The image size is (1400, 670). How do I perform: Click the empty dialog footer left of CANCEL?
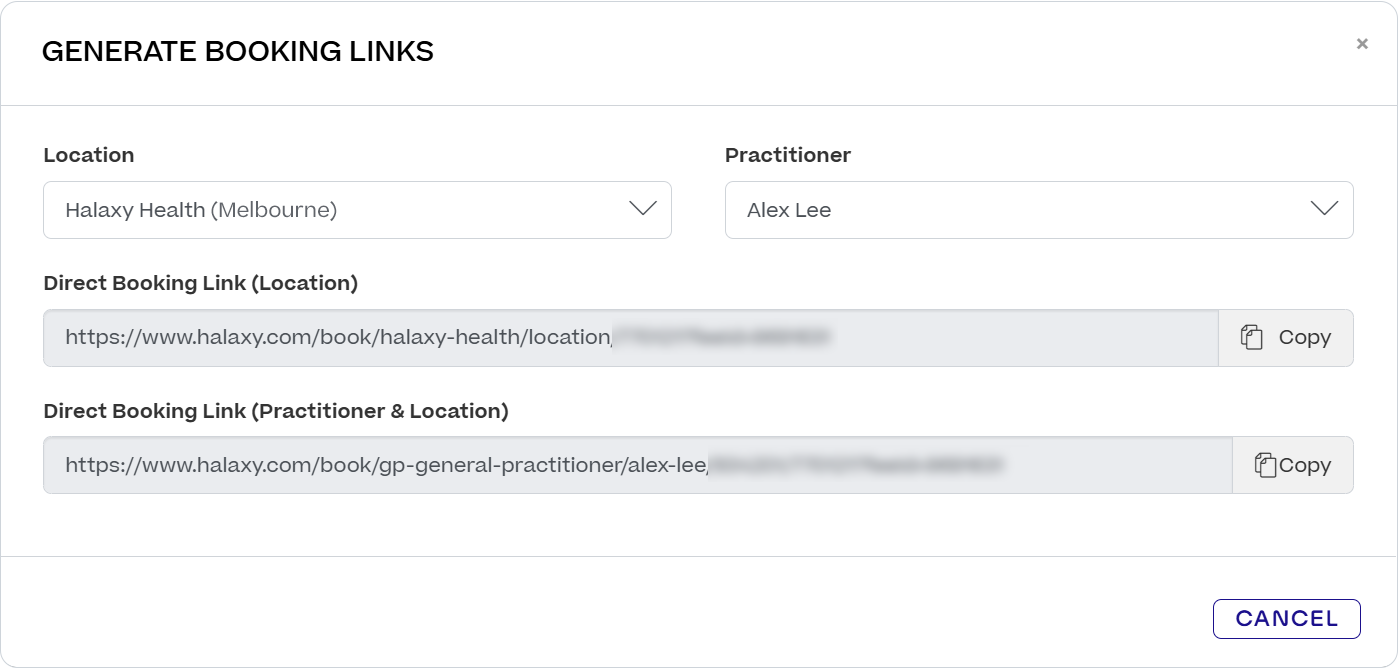coord(600,615)
